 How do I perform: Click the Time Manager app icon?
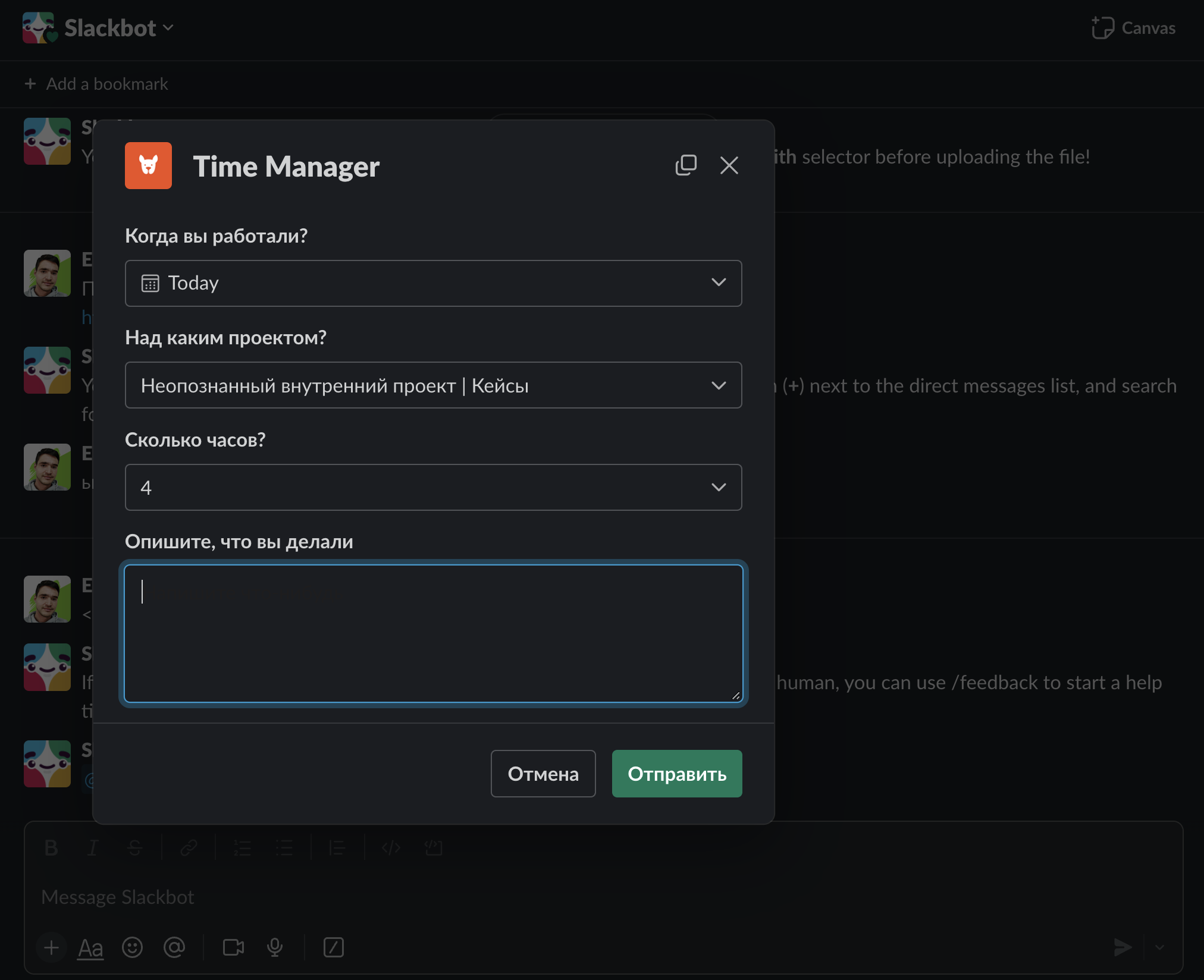pyautogui.click(x=148, y=165)
